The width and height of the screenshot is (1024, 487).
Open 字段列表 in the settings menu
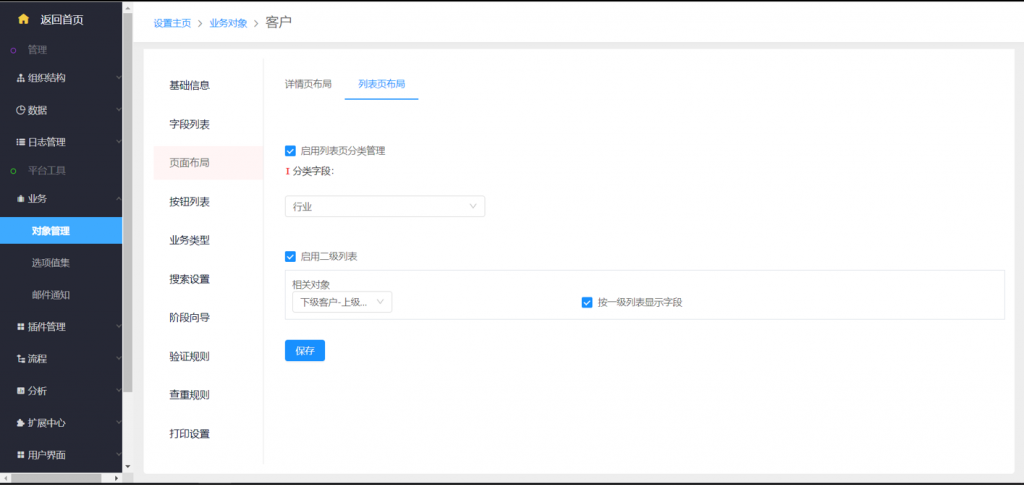[x=189, y=124]
